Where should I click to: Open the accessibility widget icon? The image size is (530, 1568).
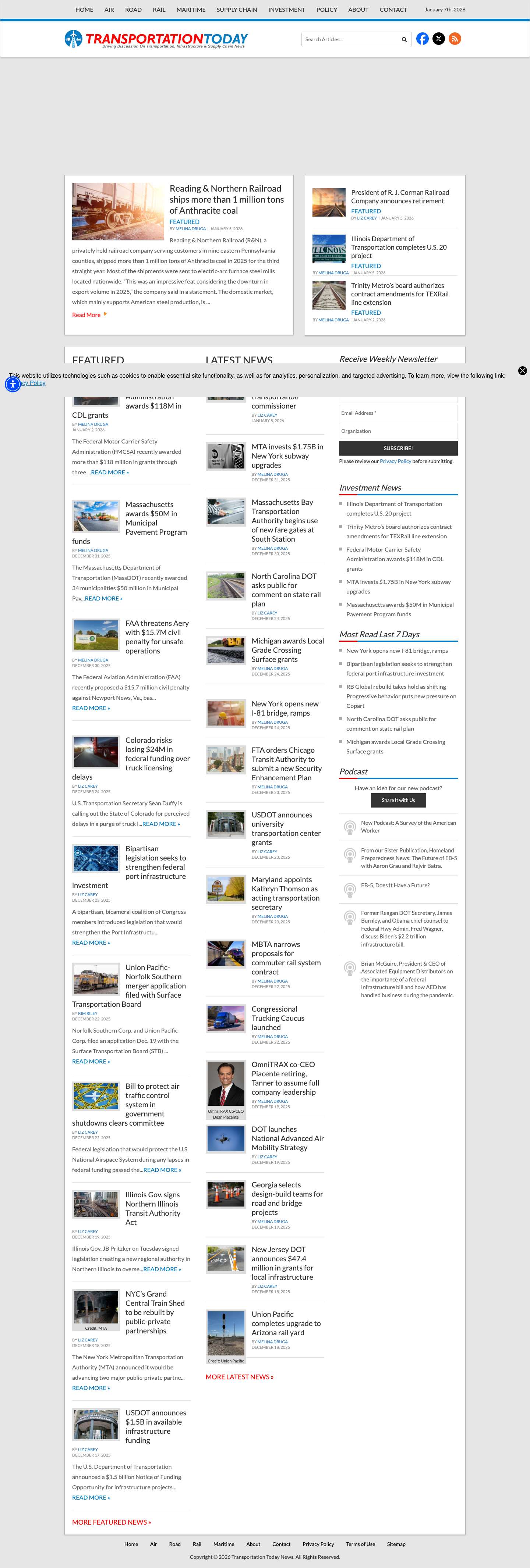[x=13, y=384]
